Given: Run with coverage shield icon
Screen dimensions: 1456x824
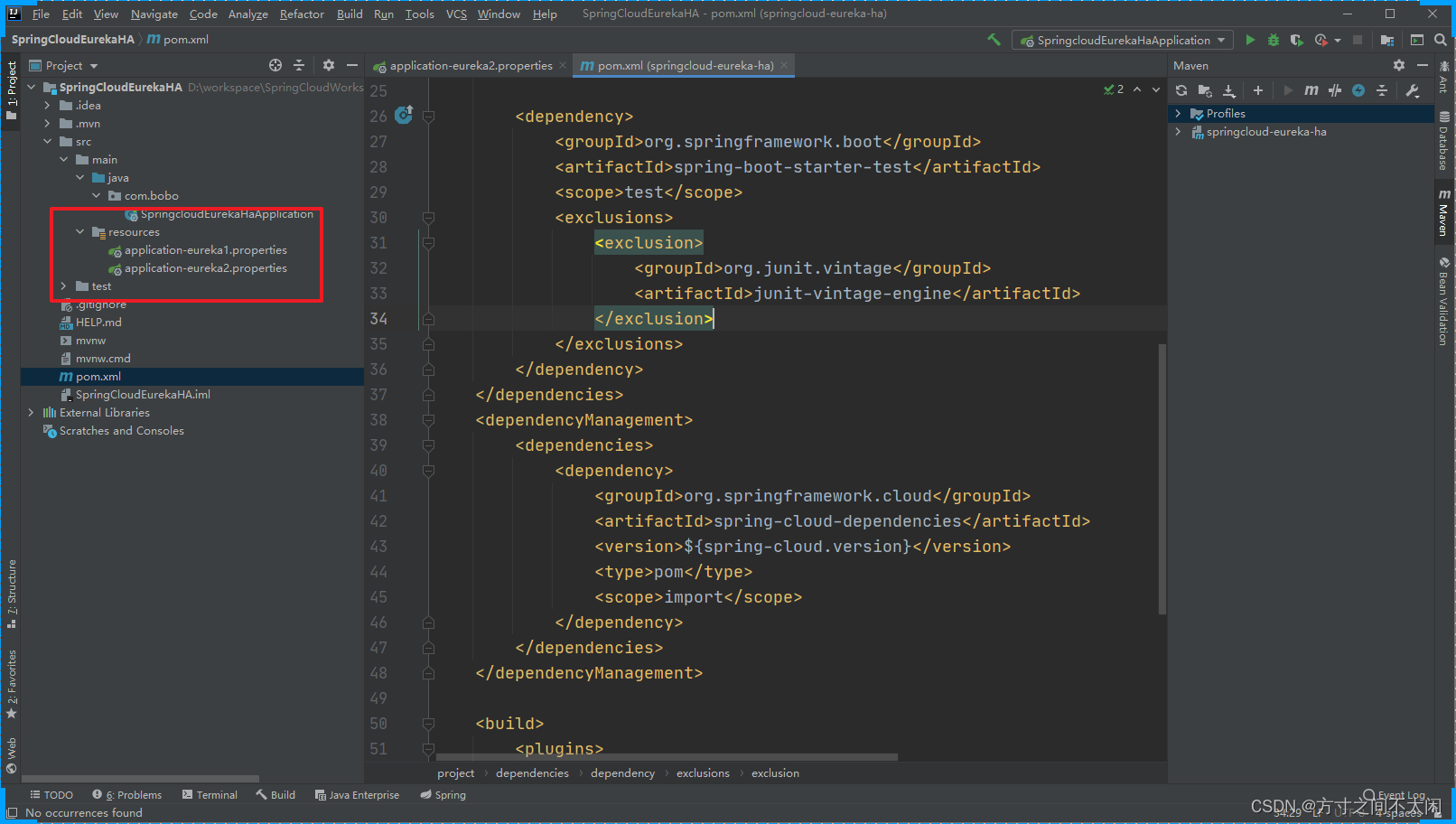Looking at the screenshot, I should coord(1296,40).
